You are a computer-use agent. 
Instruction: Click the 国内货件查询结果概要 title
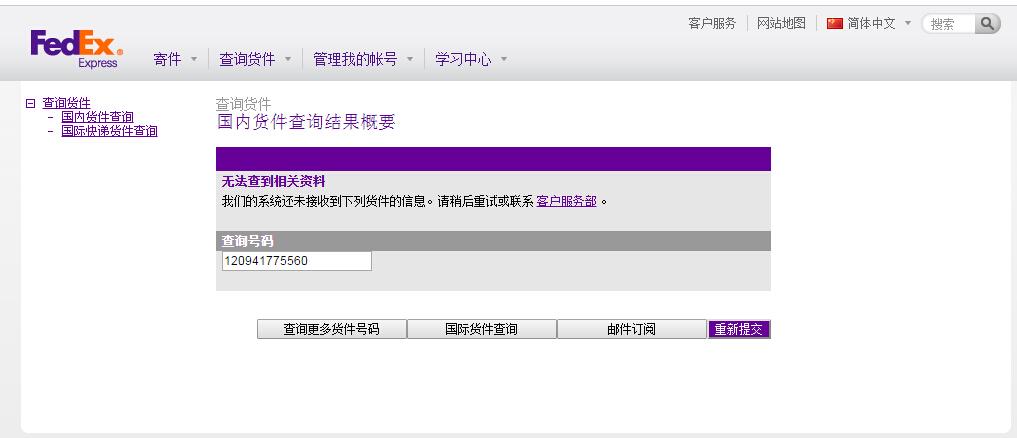tap(305, 121)
